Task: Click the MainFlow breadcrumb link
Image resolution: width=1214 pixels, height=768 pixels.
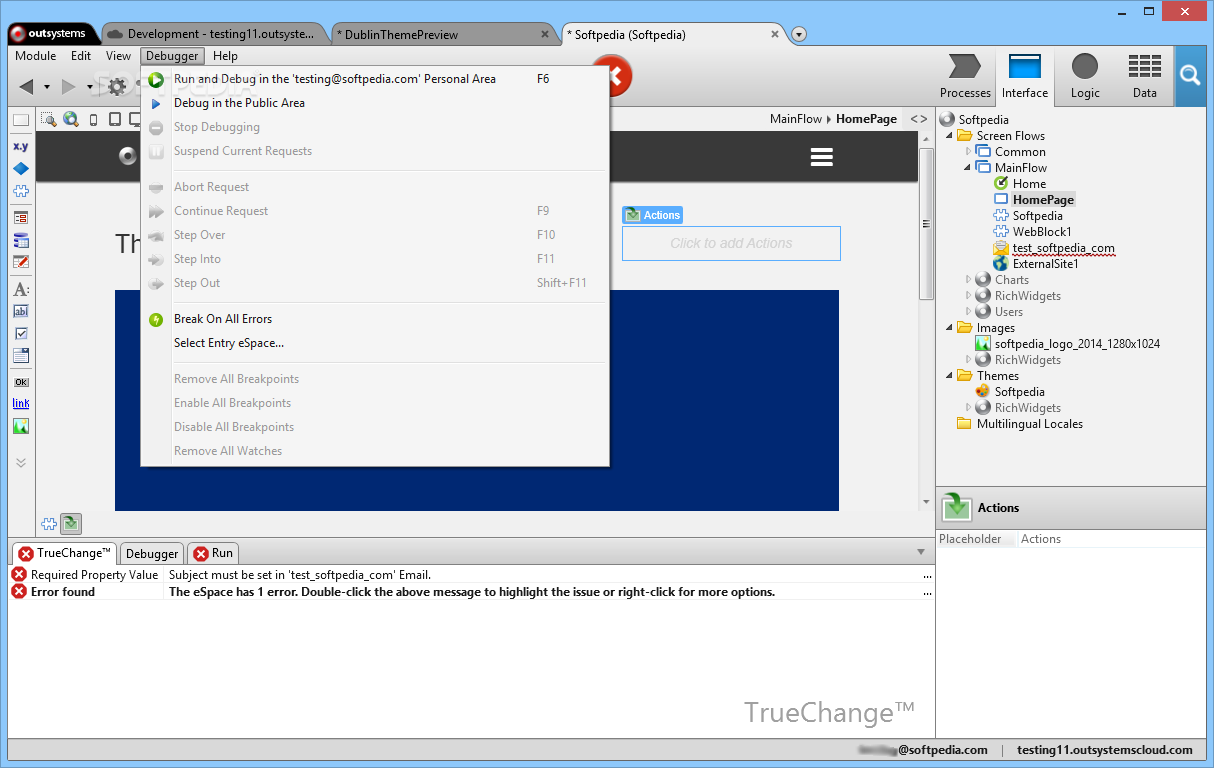Action: [796, 119]
